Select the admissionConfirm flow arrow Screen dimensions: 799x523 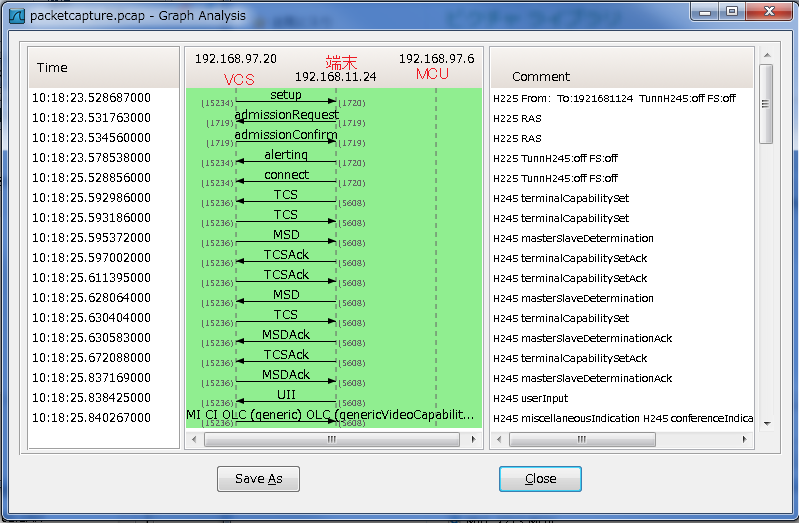point(286,140)
